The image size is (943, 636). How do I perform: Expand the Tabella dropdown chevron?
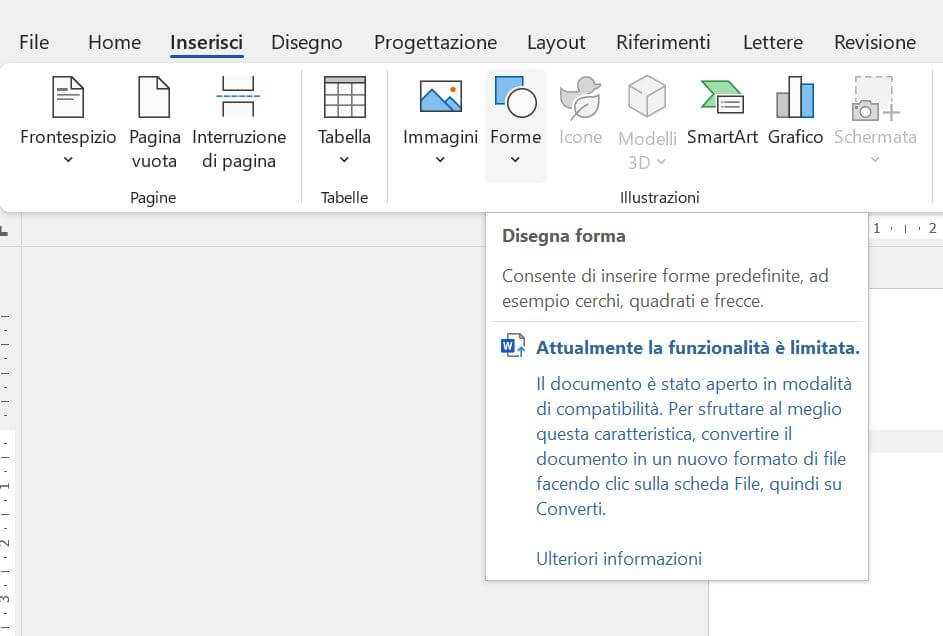344,160
